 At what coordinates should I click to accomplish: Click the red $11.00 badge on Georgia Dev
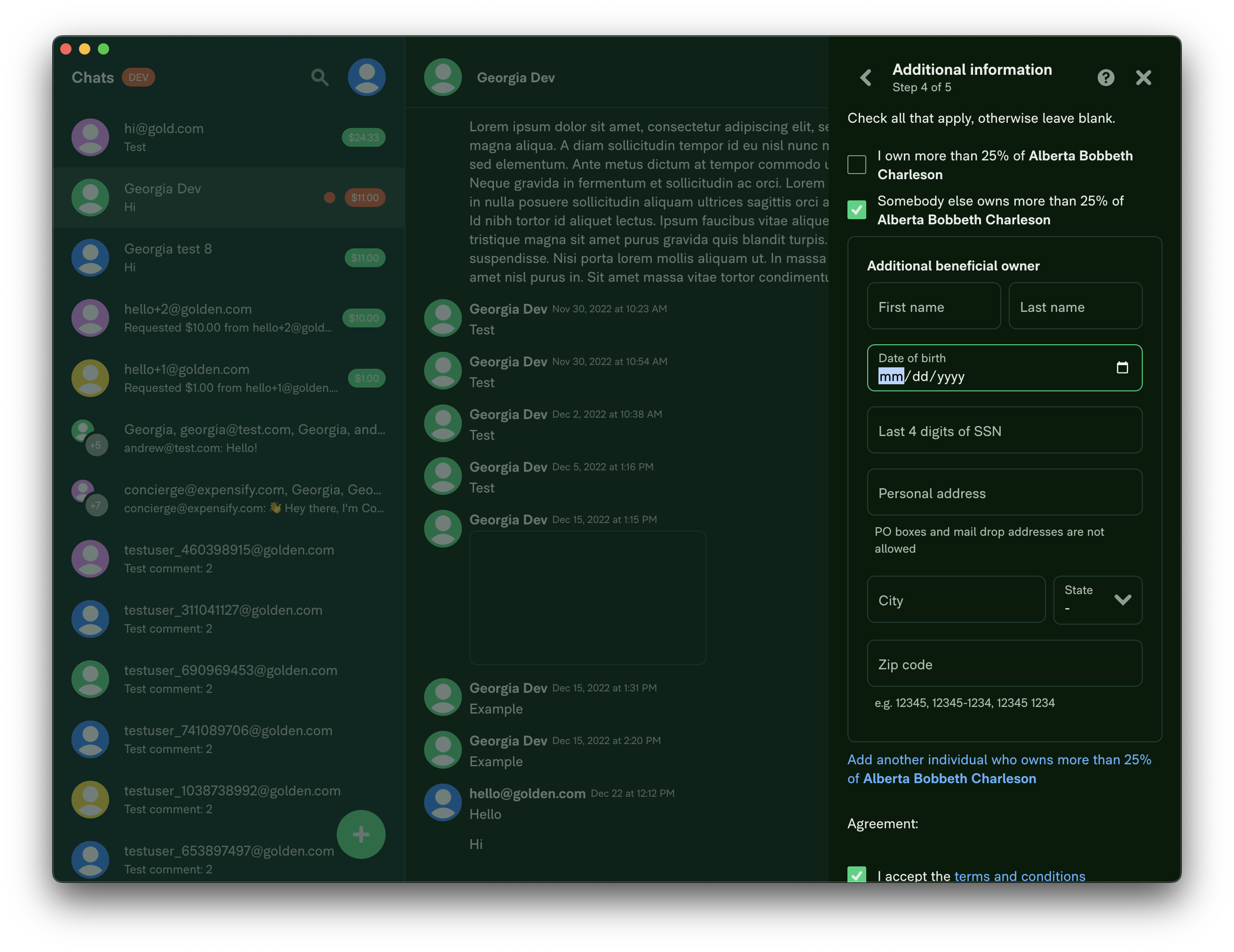coord(365,198)
